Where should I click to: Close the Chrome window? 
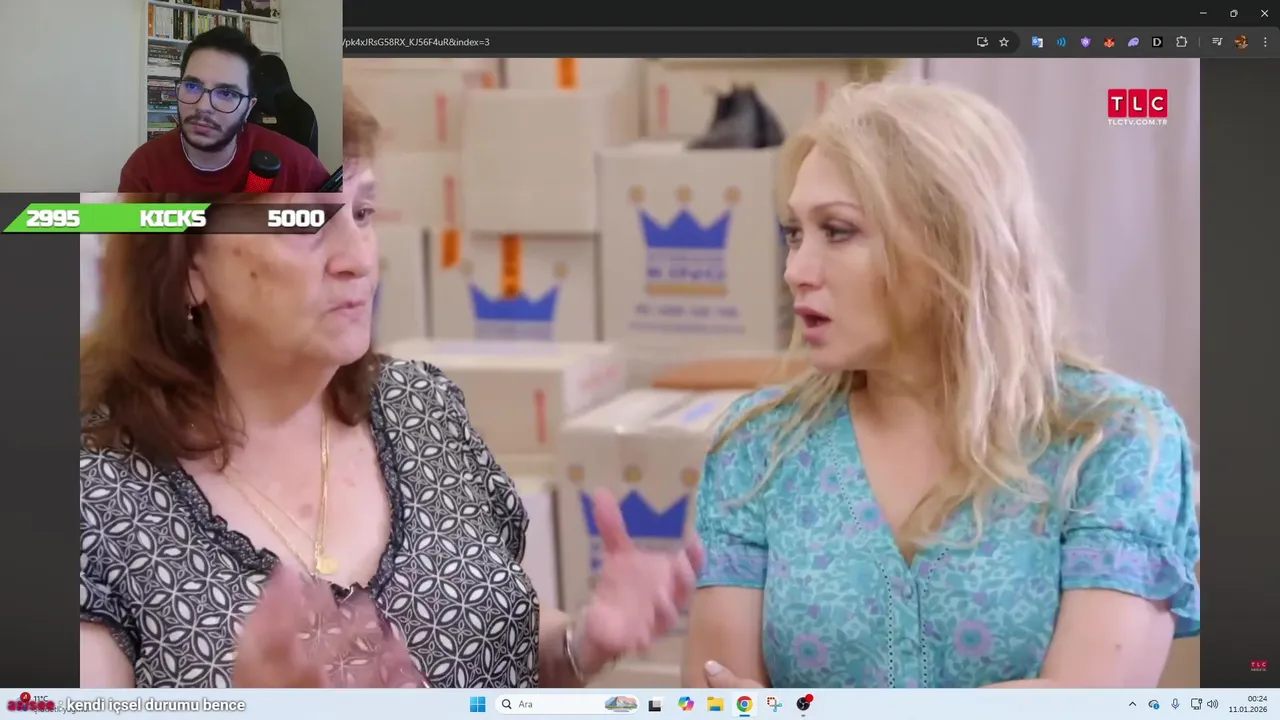point(1264,13)
